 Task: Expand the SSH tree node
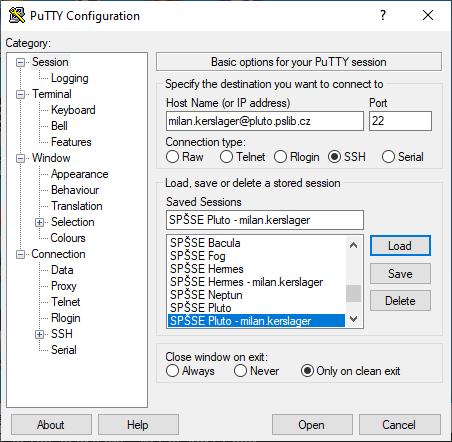40,334
